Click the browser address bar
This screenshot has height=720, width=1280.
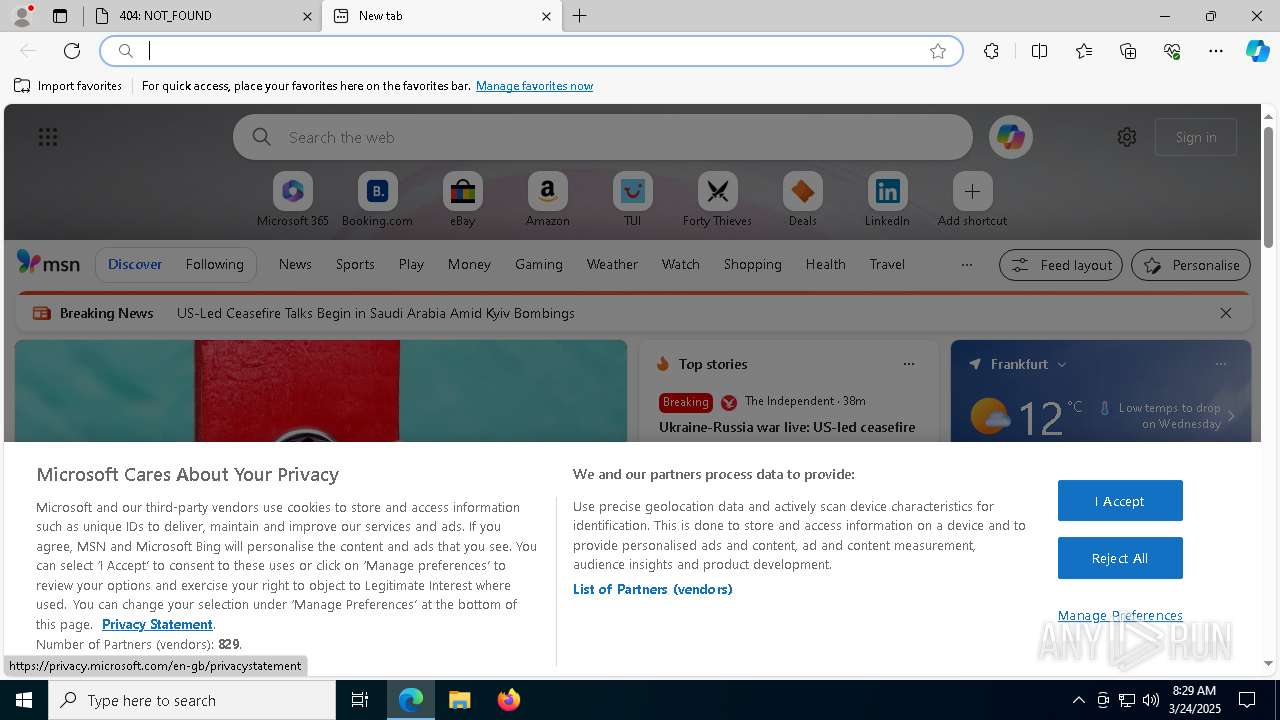(x=532, y=51)
